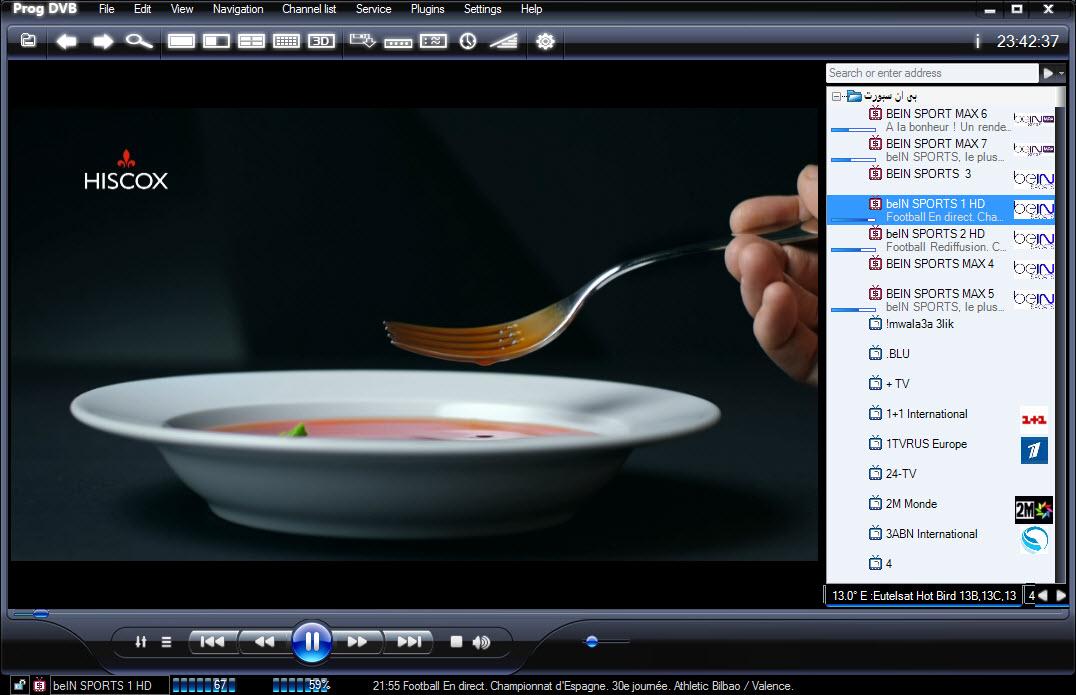
Task: Select channel BEIN SPORTS MAX 5
Action: 940,300
